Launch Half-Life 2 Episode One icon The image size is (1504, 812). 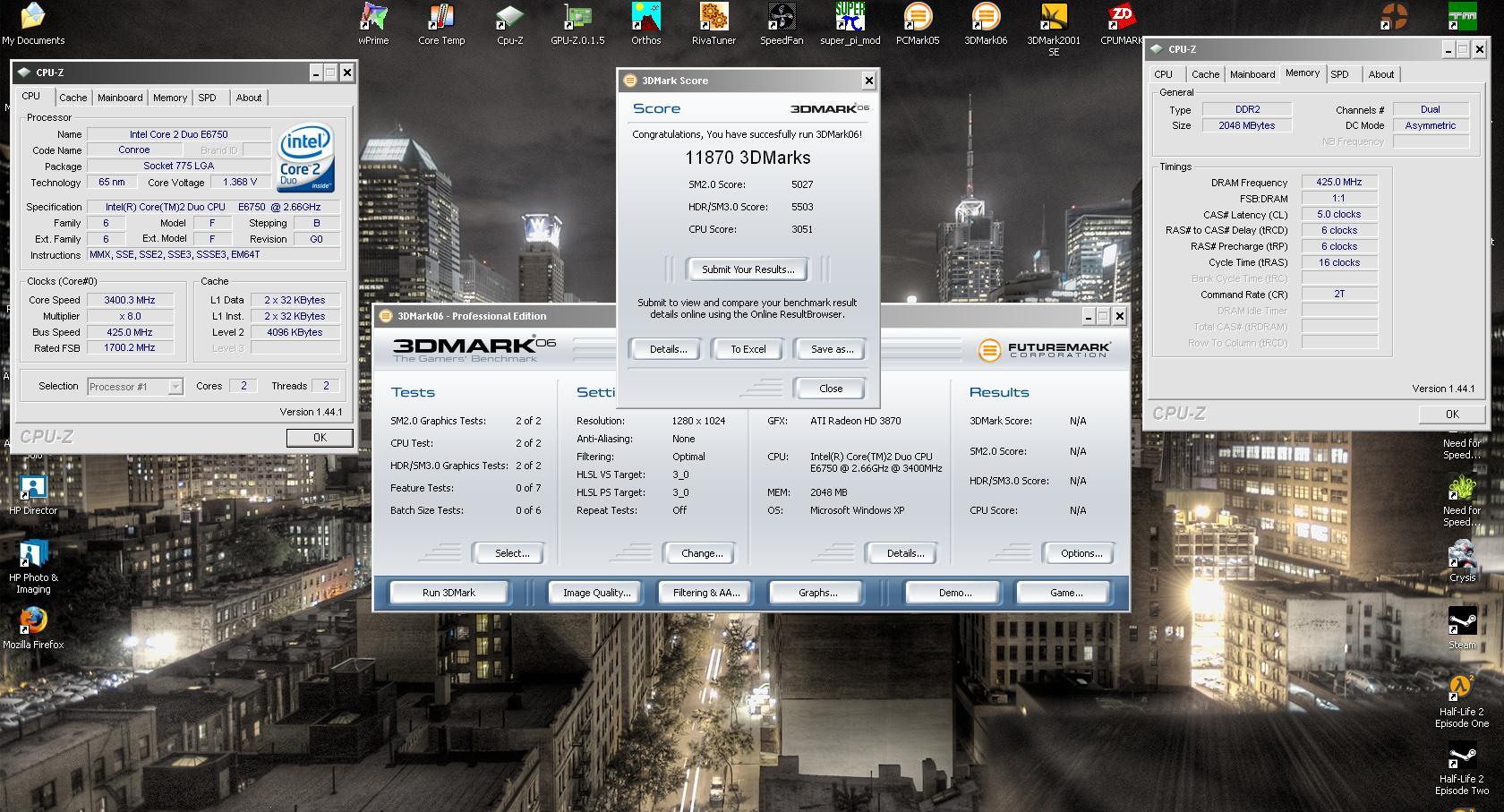coord(1462,701)
